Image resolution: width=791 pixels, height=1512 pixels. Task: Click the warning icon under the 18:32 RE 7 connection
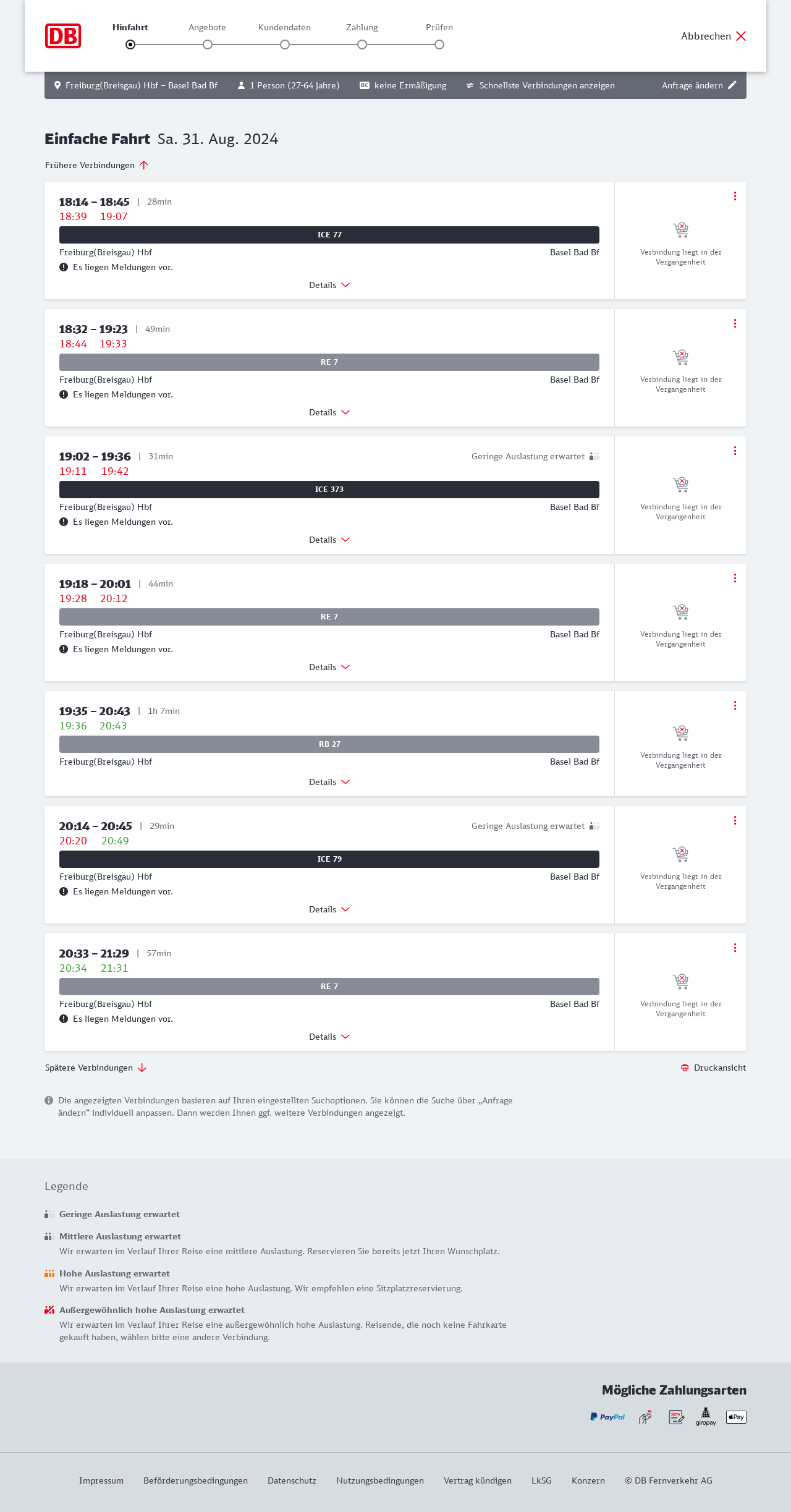64,394
